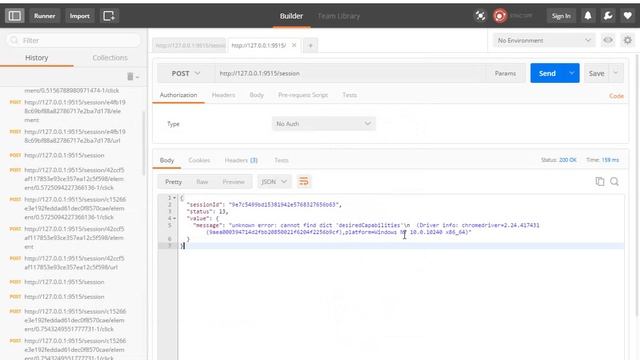Add a new request tab

311,46
